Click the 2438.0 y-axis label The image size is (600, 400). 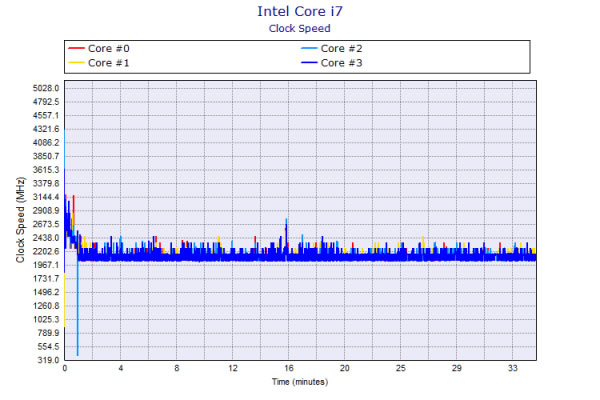[46, 238]
